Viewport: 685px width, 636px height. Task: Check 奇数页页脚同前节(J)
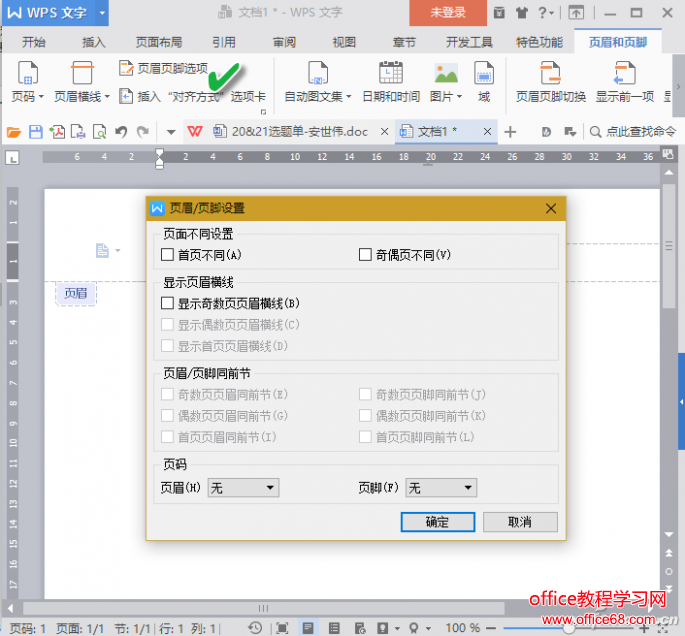pos(365,394)
